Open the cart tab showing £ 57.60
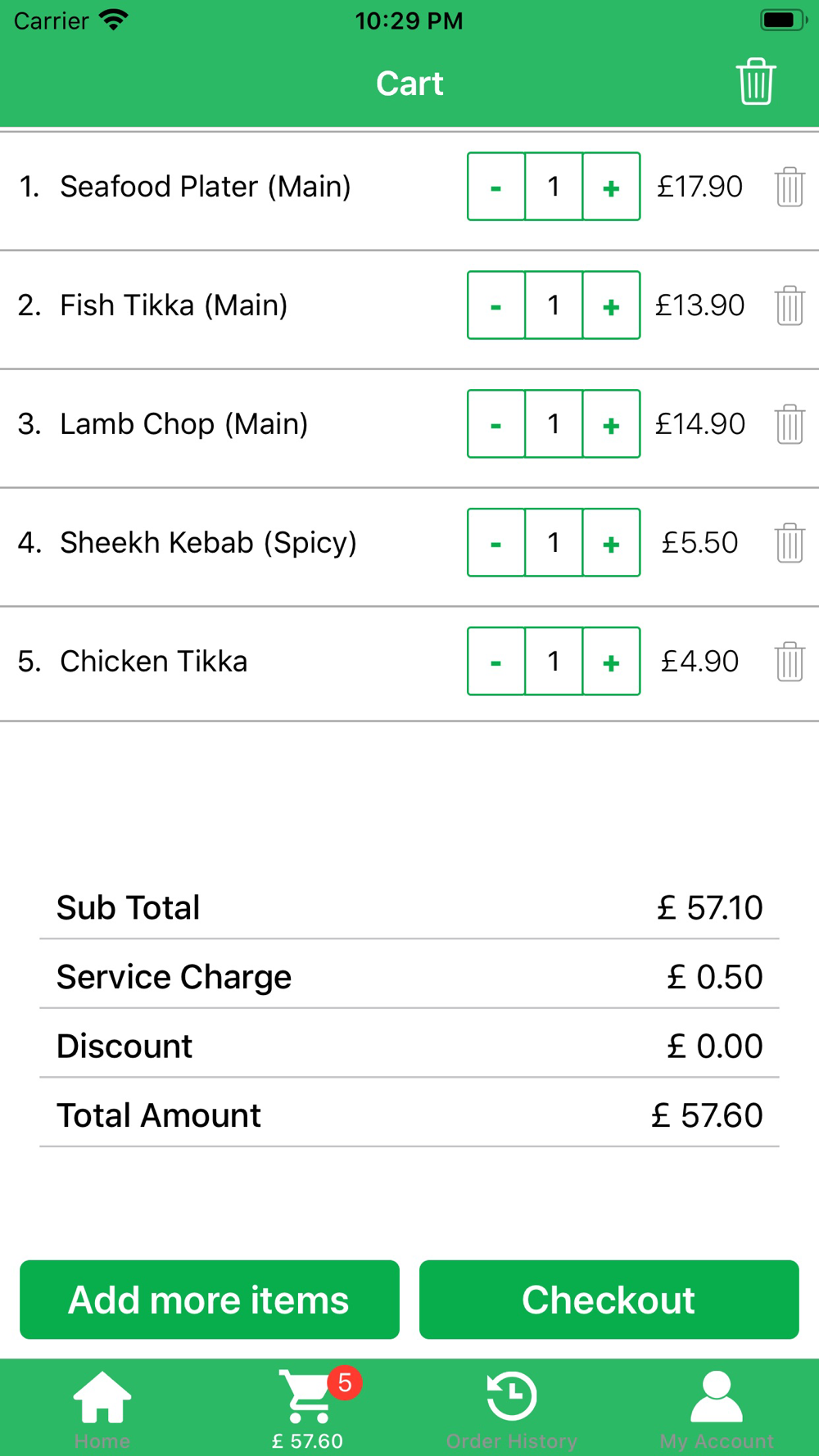The width and height of the screenshot is (819, 1456). (308, 1408)
